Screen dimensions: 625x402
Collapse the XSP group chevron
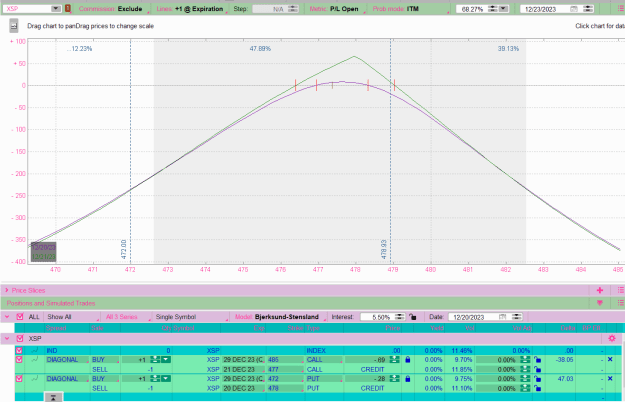[x=7, y=338]
